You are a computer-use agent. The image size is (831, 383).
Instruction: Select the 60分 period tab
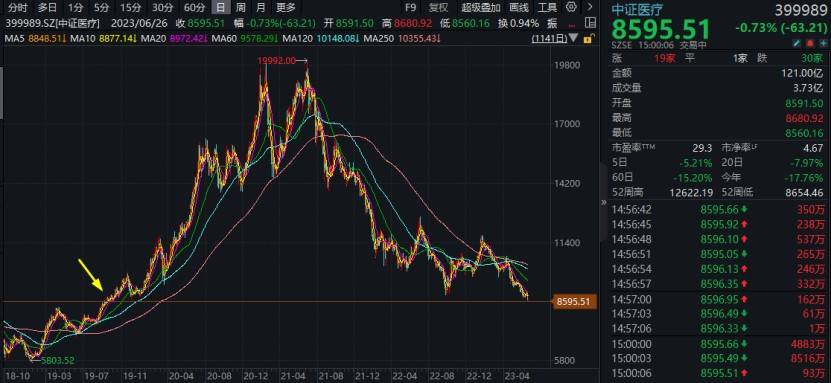(x=195, y=7)
